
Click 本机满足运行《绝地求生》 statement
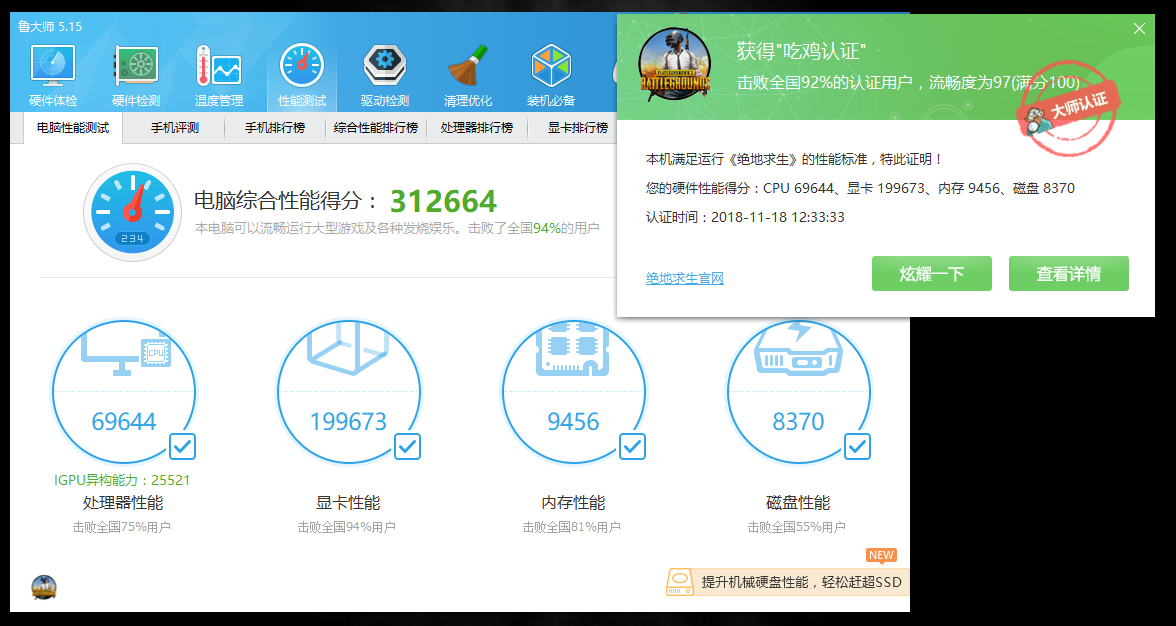tap(794, 160)
